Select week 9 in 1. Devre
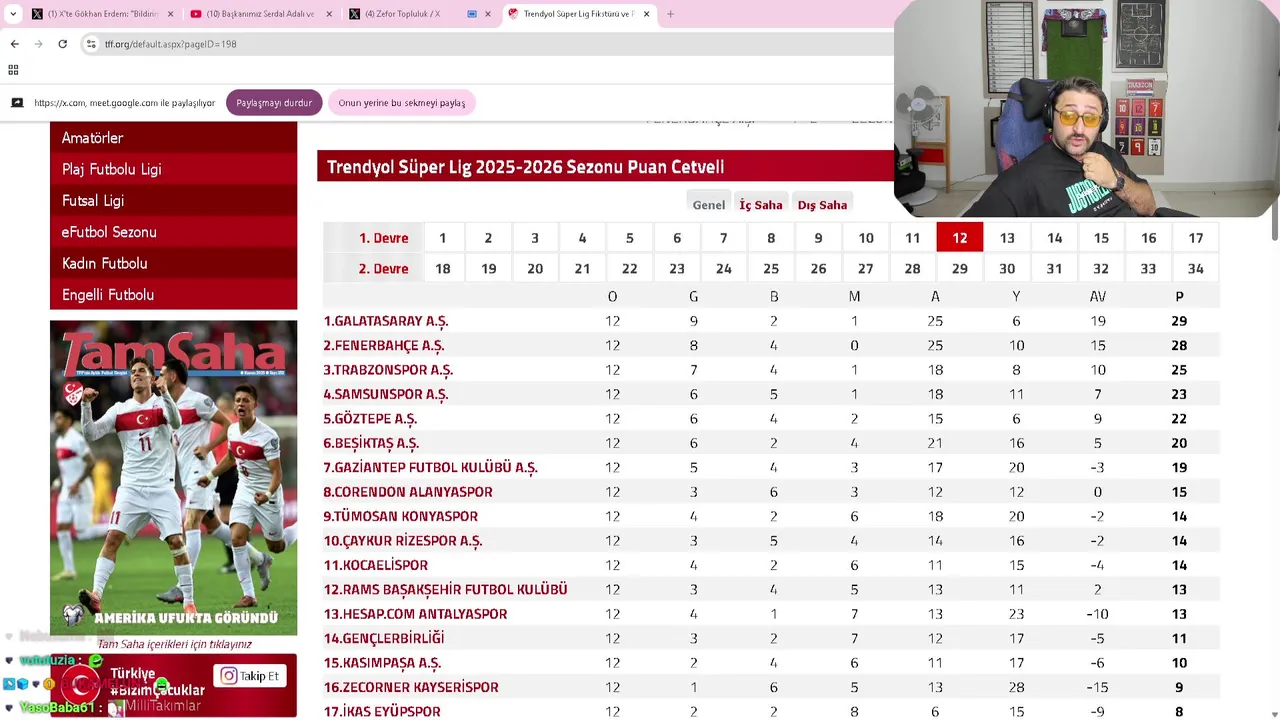This screenshot has width=1280, height=720. 818,238
